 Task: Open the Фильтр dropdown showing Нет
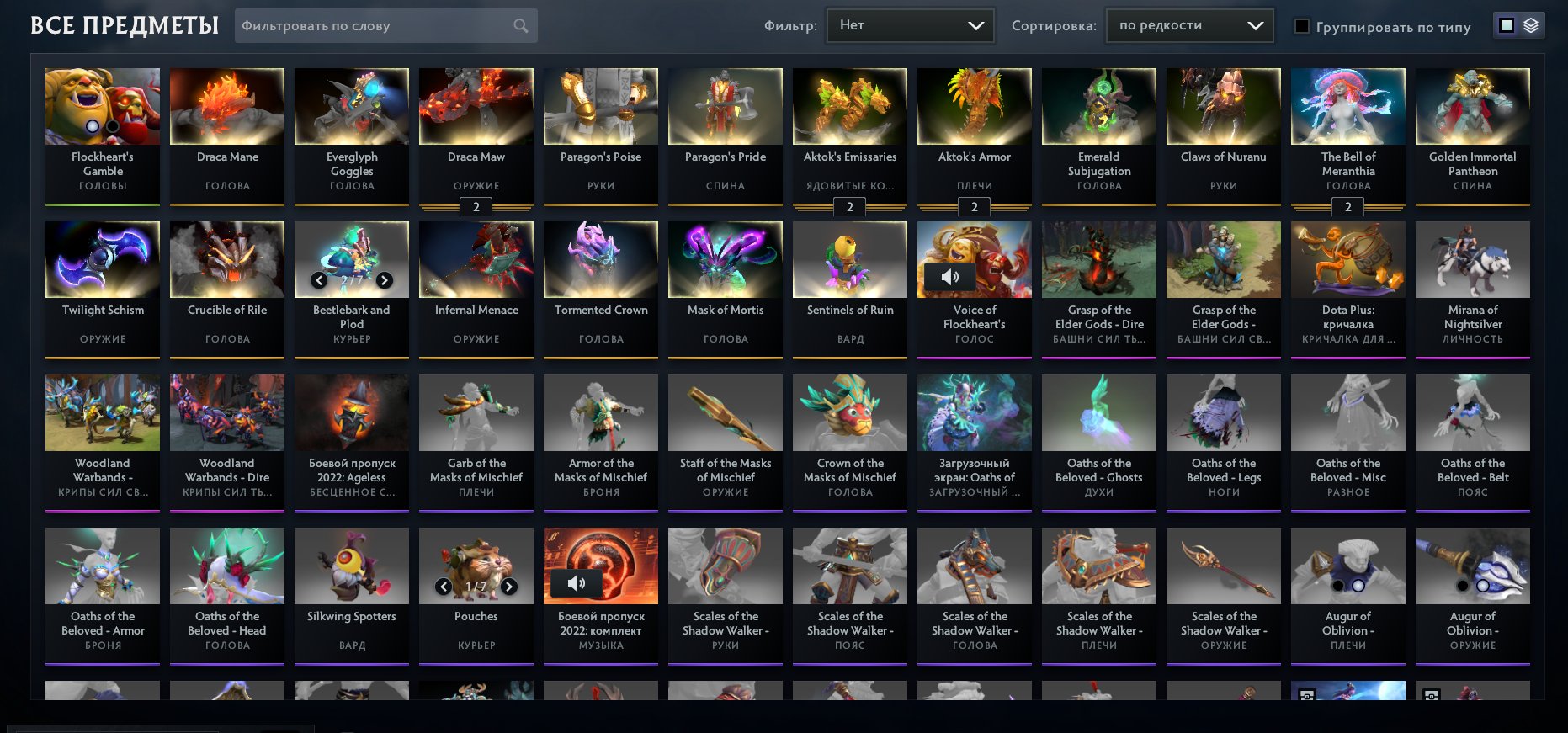pyautogui.click(x=911, y=26)
